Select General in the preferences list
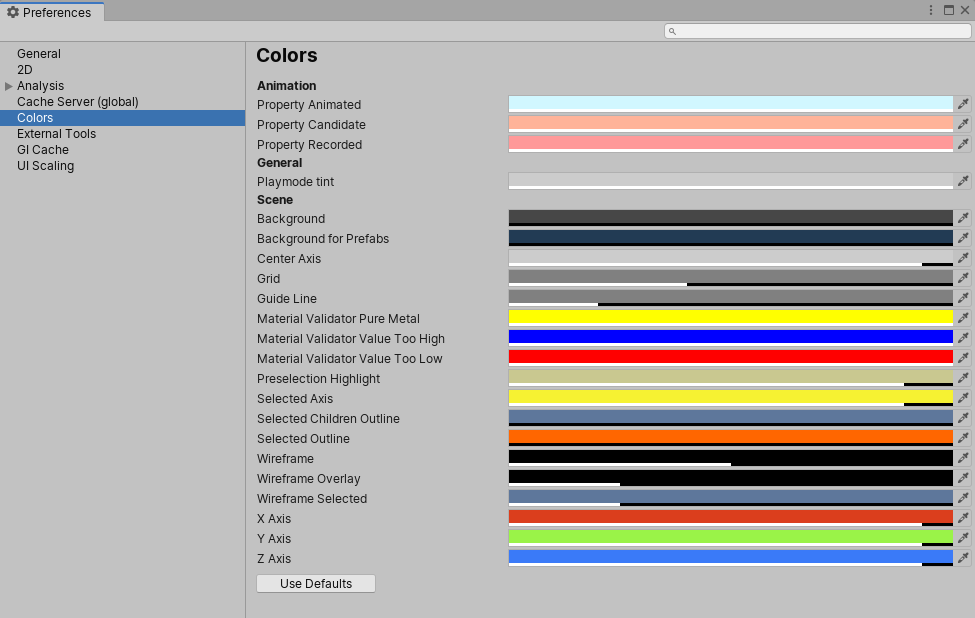This screenshot has width=975, height=618. pos(39,54)
